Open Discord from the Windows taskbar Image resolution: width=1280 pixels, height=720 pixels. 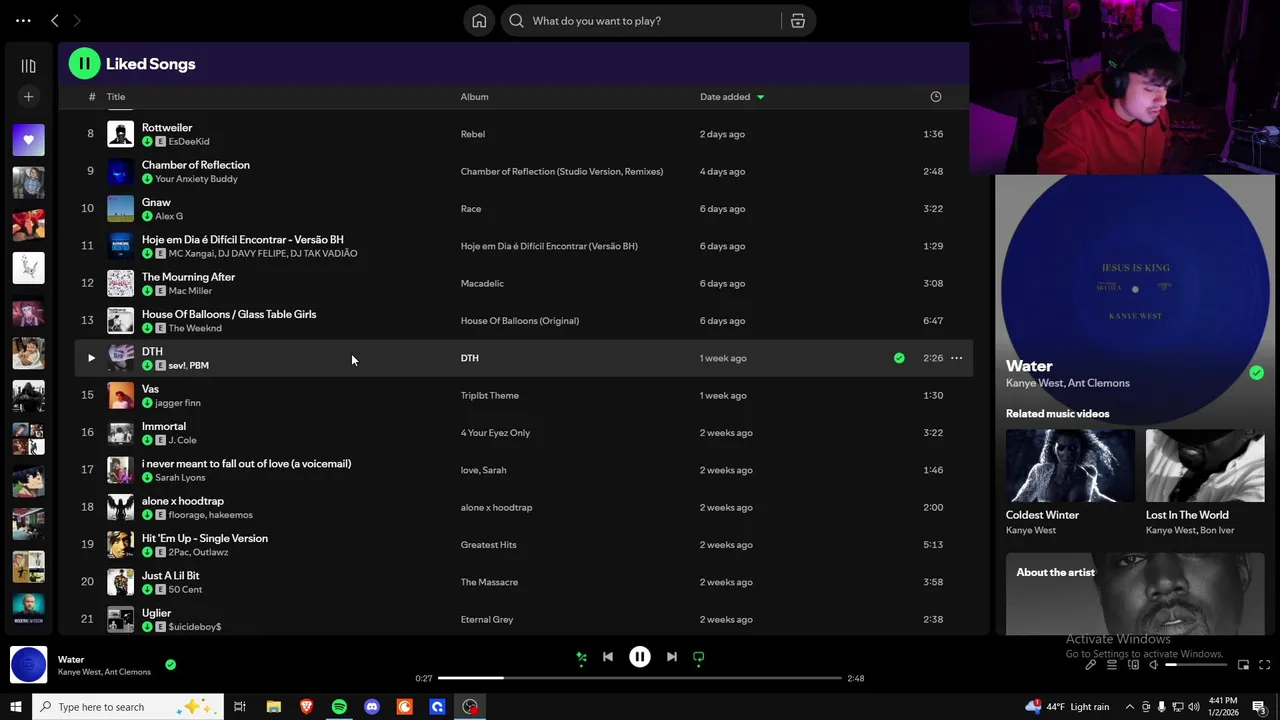click(372, 707)
